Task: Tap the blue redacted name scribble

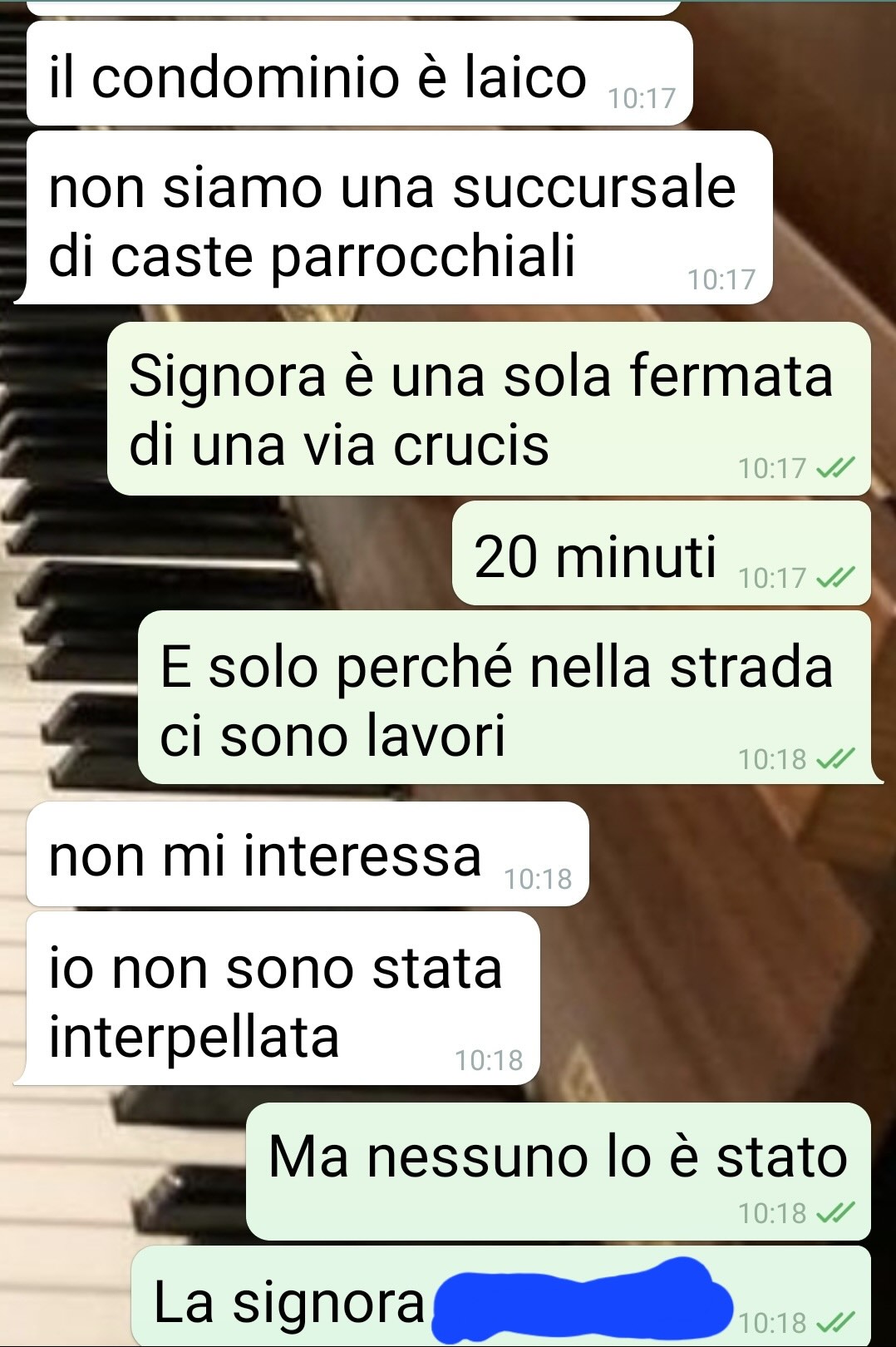Action: pos(582,1300)
